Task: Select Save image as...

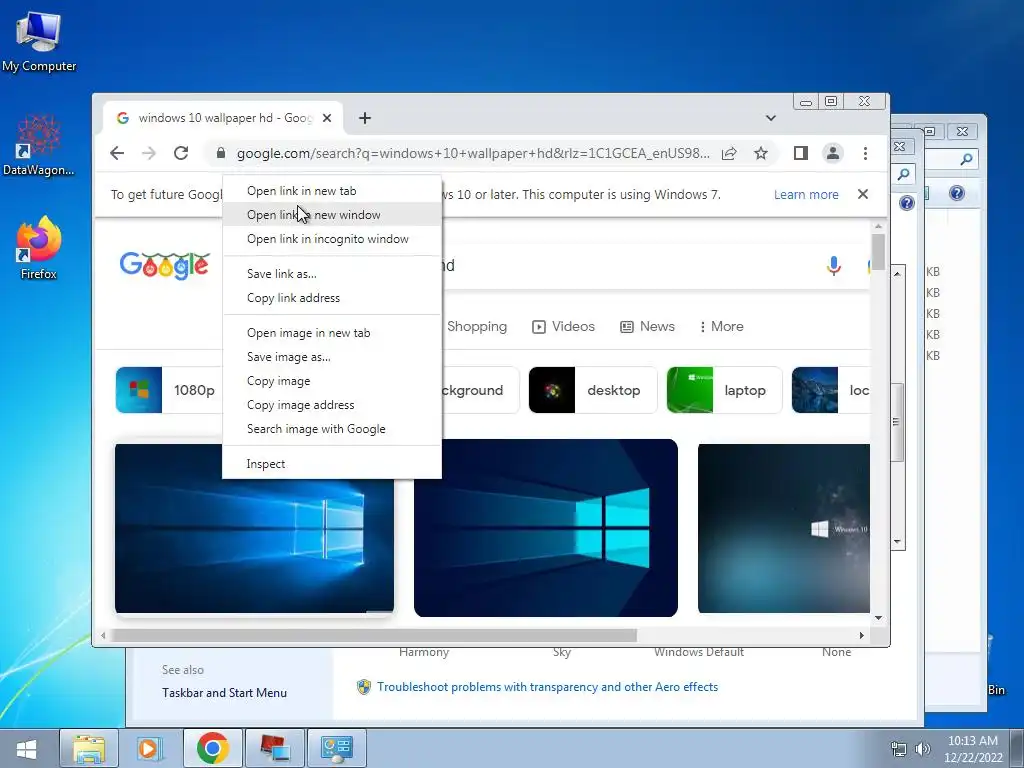Action: (332, 357)
